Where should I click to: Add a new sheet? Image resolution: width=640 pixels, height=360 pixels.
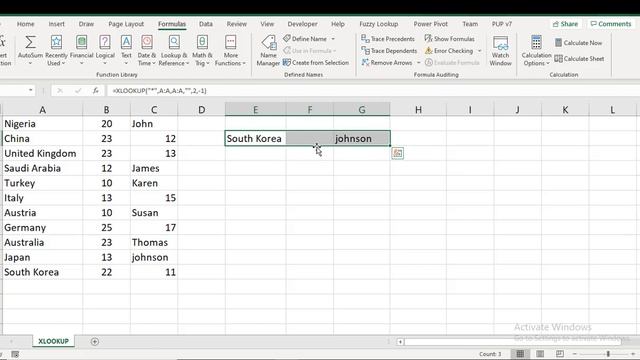click(x=95, y=342)
